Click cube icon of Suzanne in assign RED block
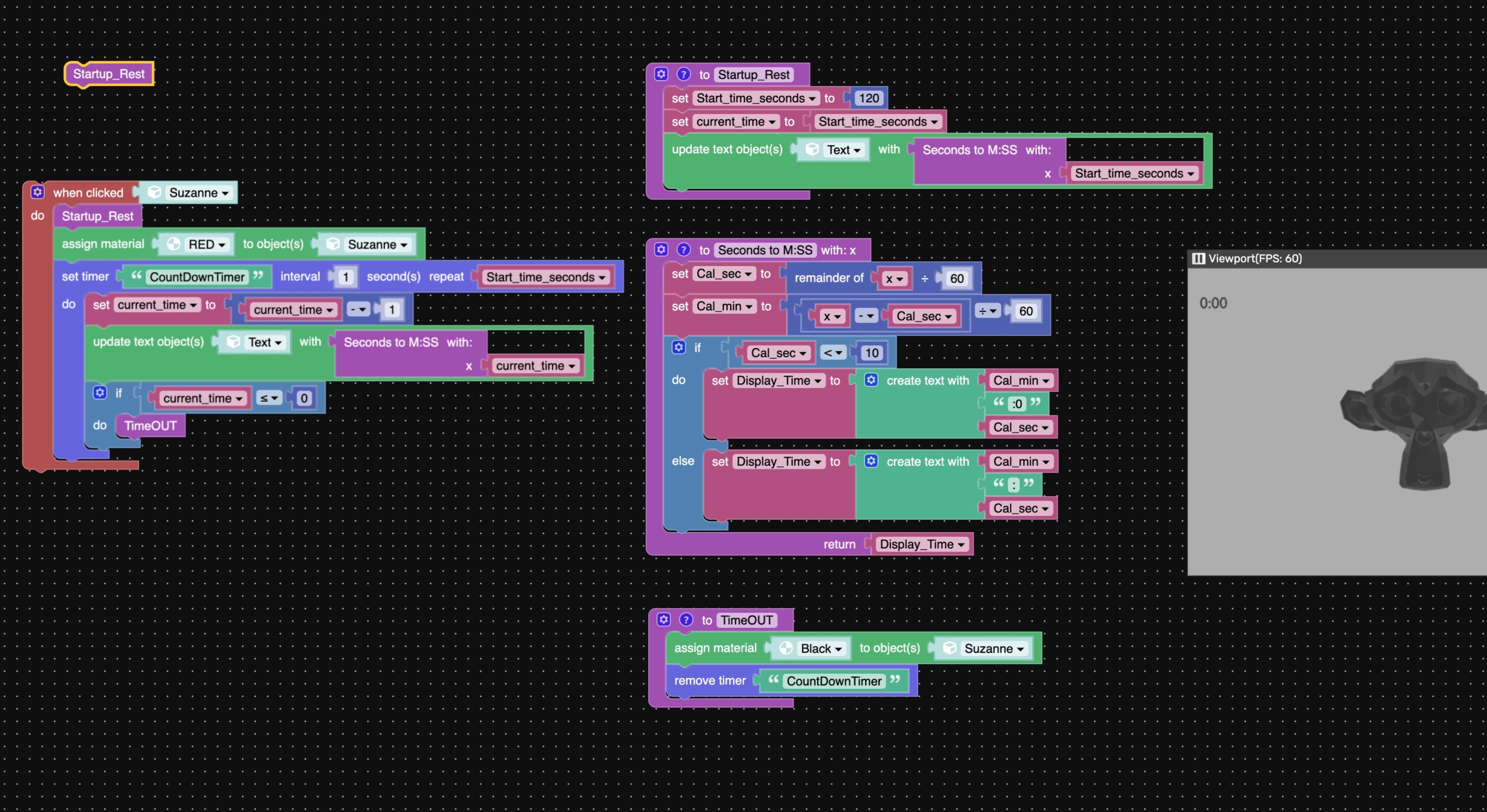Image resolution: width=1487 pixels, height=812 pixels. [333, 244]
